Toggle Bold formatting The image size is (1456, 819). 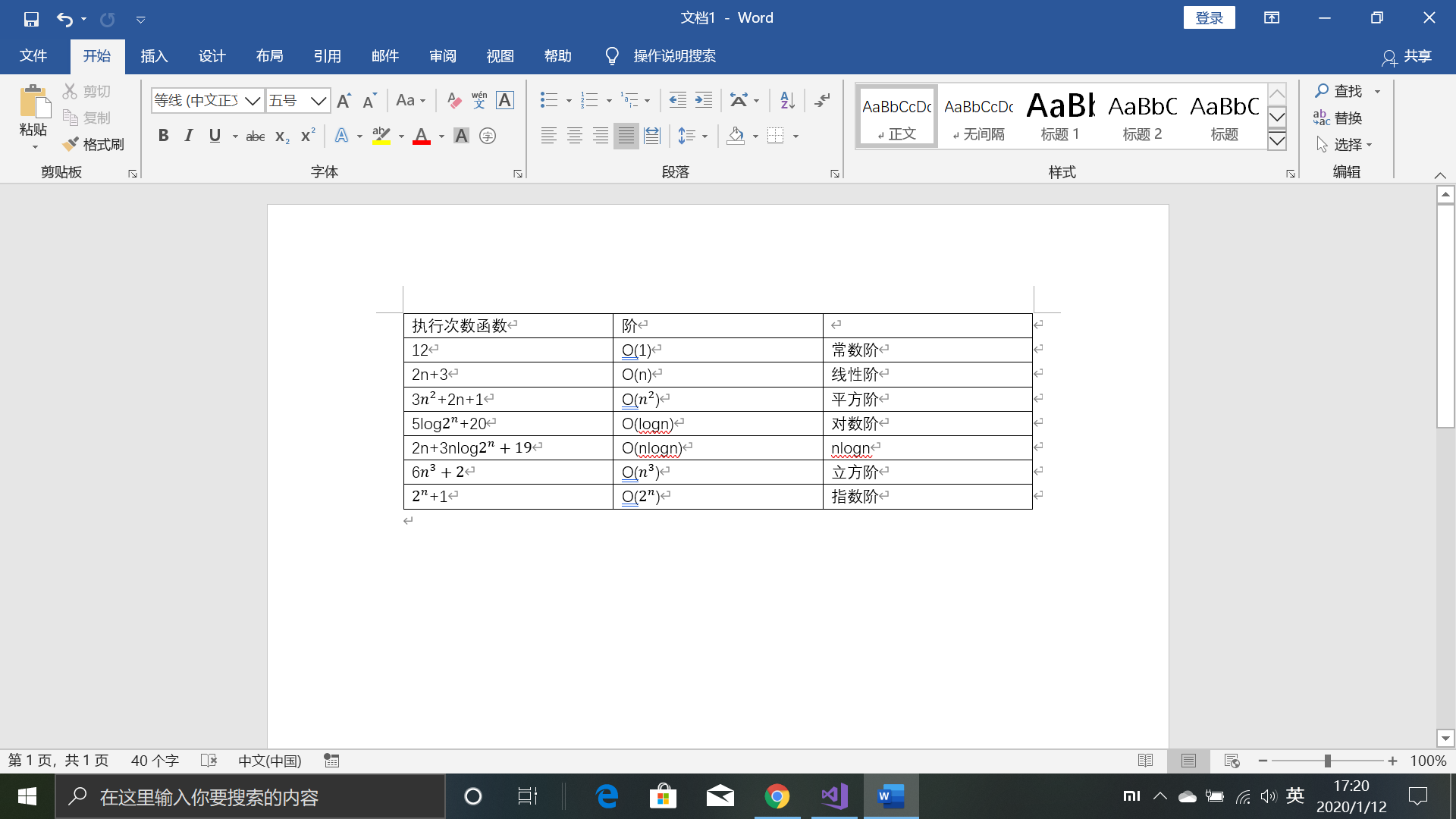163,136
